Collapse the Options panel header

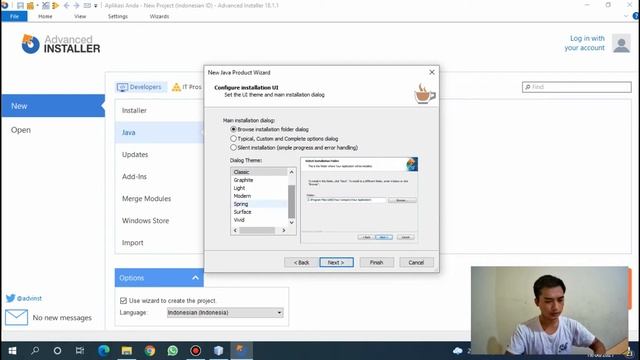159,278
